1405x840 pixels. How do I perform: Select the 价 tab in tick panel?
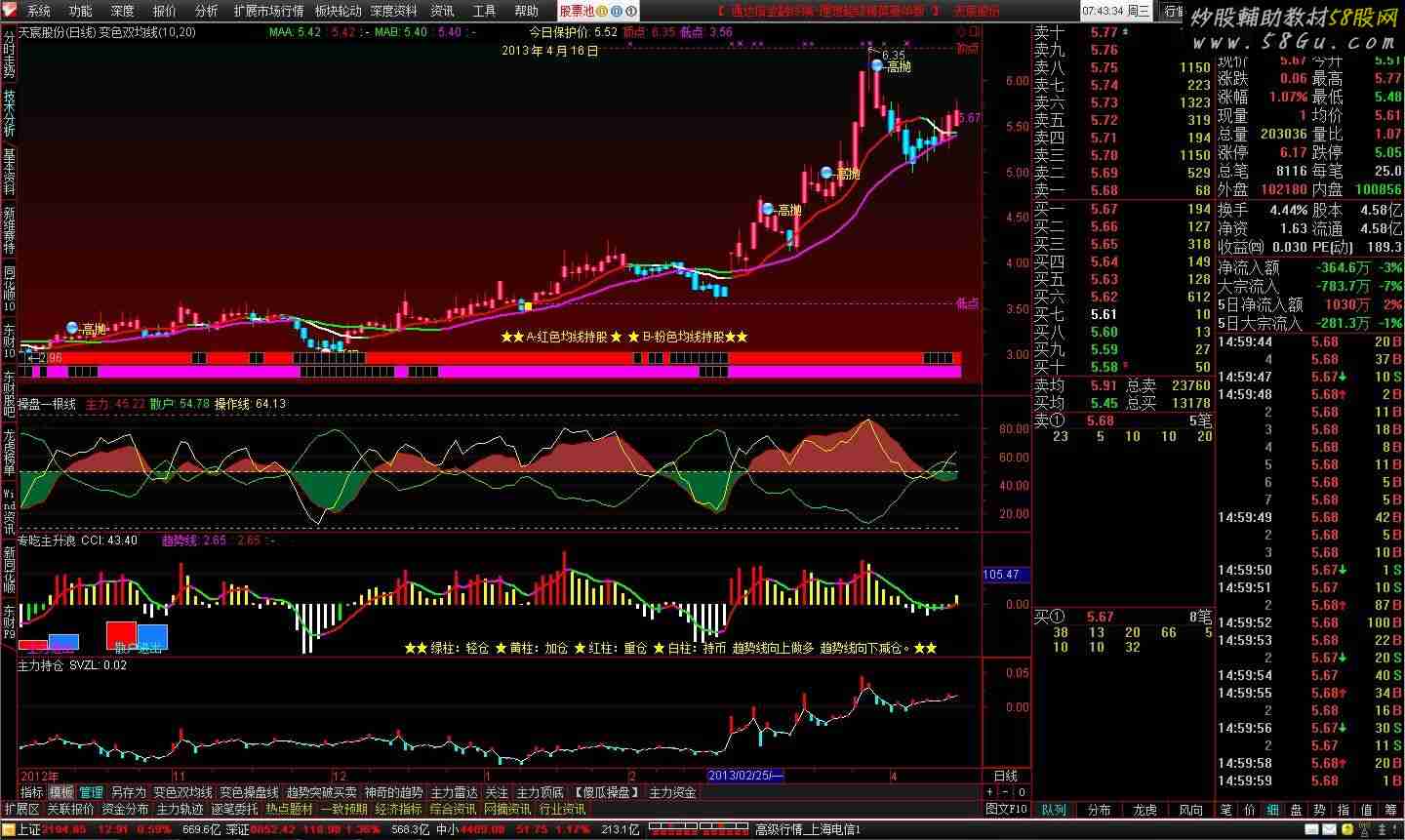click(1250, 810)
